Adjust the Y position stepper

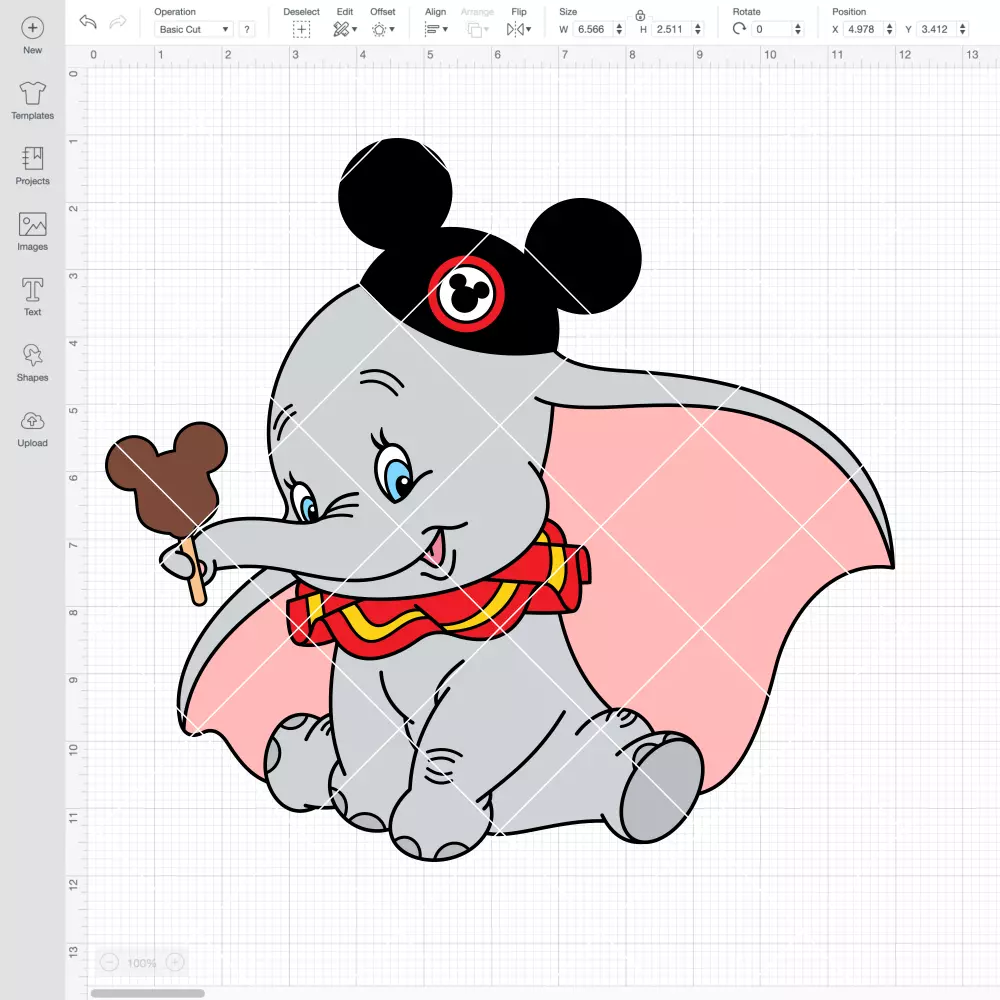coord(962,29)
